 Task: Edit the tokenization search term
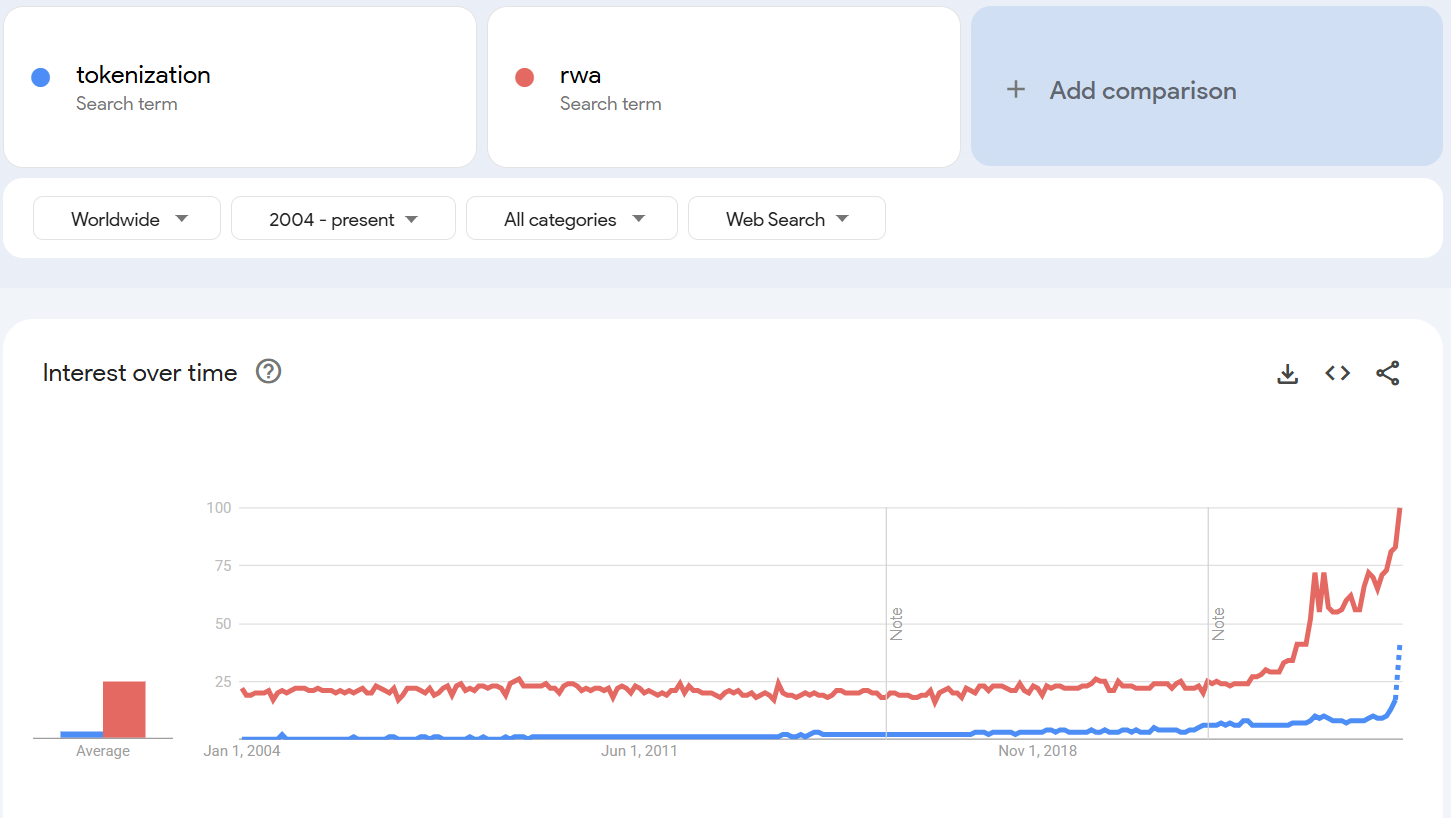tap(143, 76)
